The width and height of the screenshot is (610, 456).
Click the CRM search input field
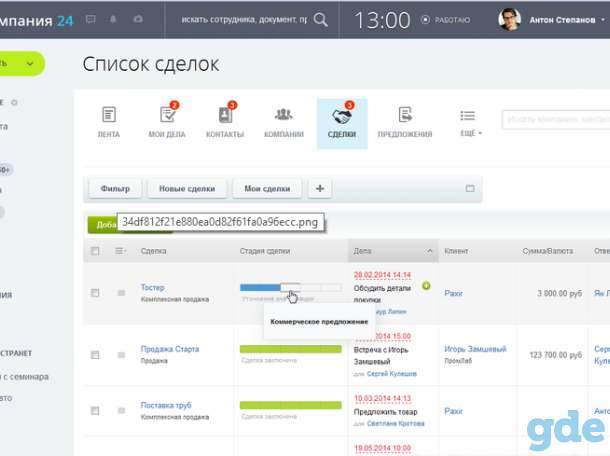[556, 119]
